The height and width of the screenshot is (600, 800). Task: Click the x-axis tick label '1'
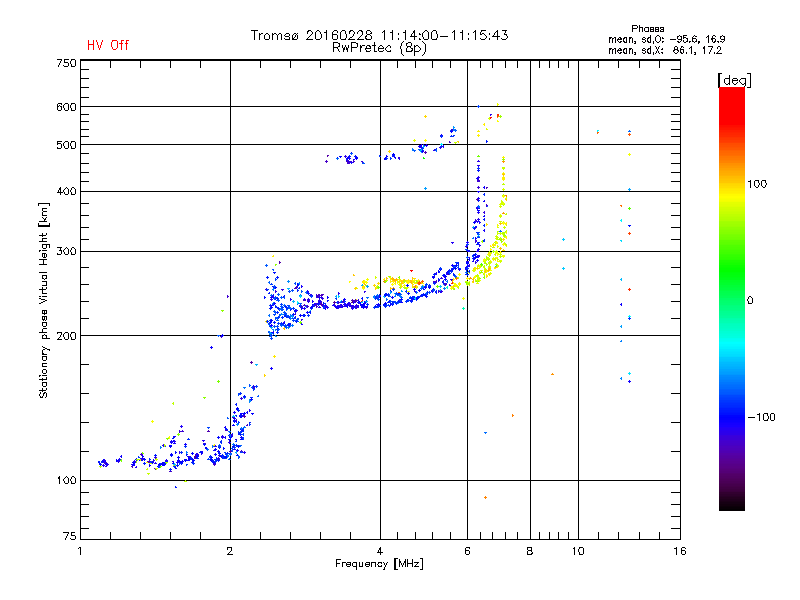click(80, 551)
